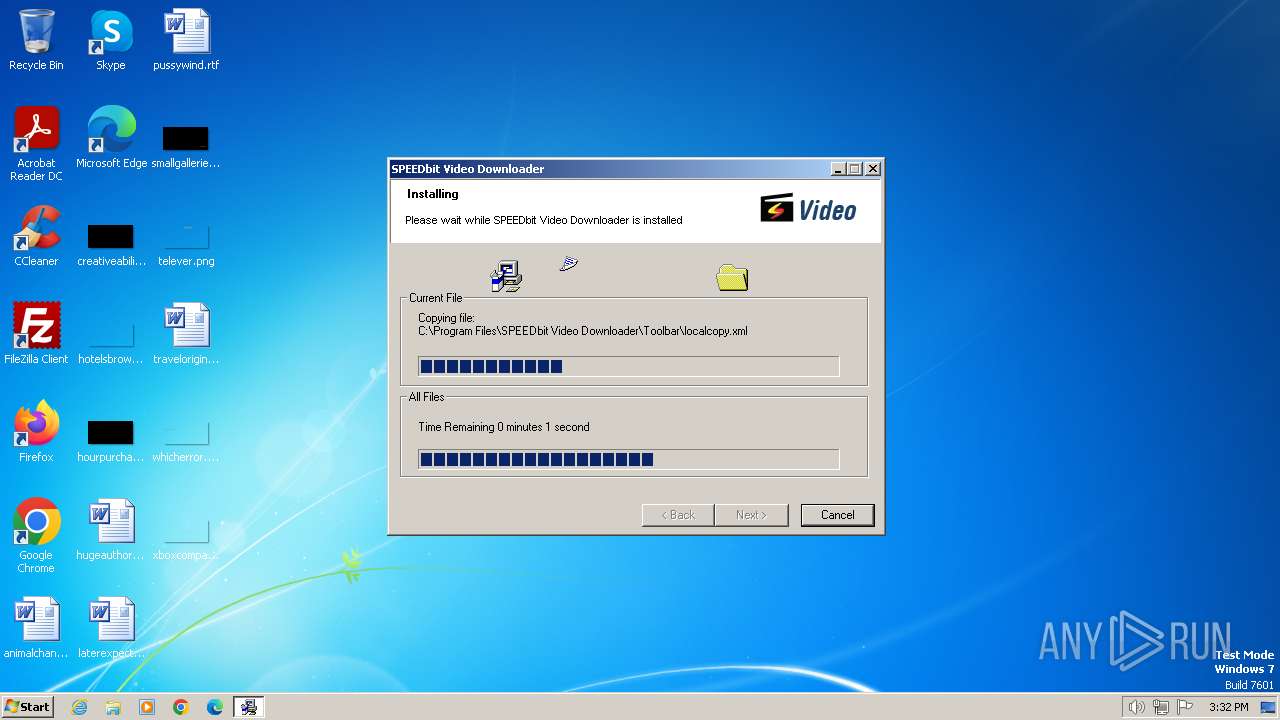The height and width of the screenshot is (720, 1280).
Task: Click the SPEEDbit Video logo in installer
Action: click(x=808, y=209)
